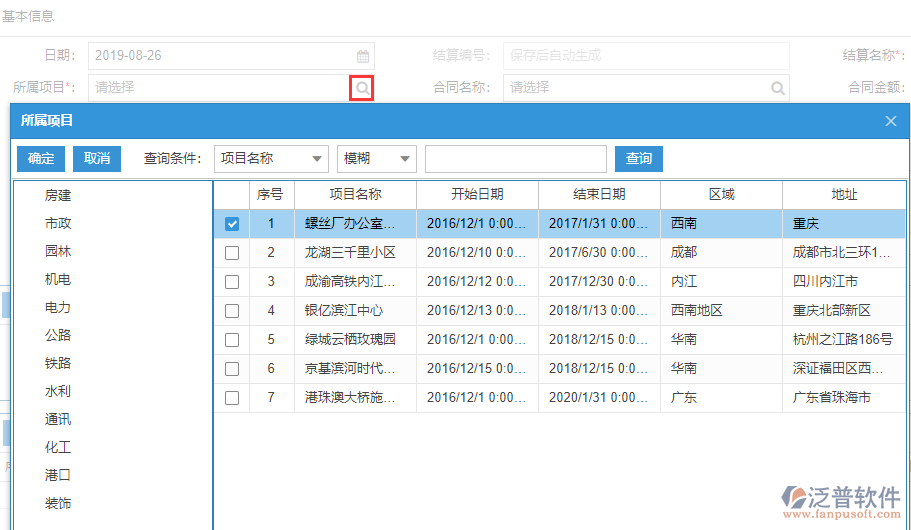Select 园林 in the category tree
911x530 pixels.
coord(58,251)
